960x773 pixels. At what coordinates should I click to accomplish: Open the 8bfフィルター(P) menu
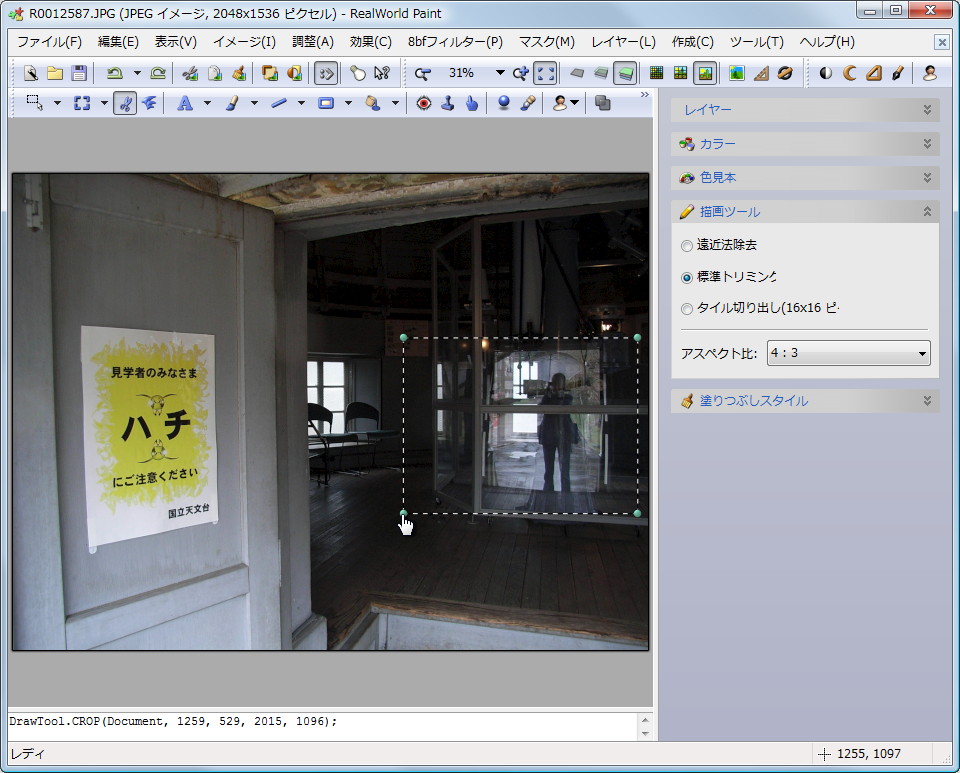tap(456, 42)
